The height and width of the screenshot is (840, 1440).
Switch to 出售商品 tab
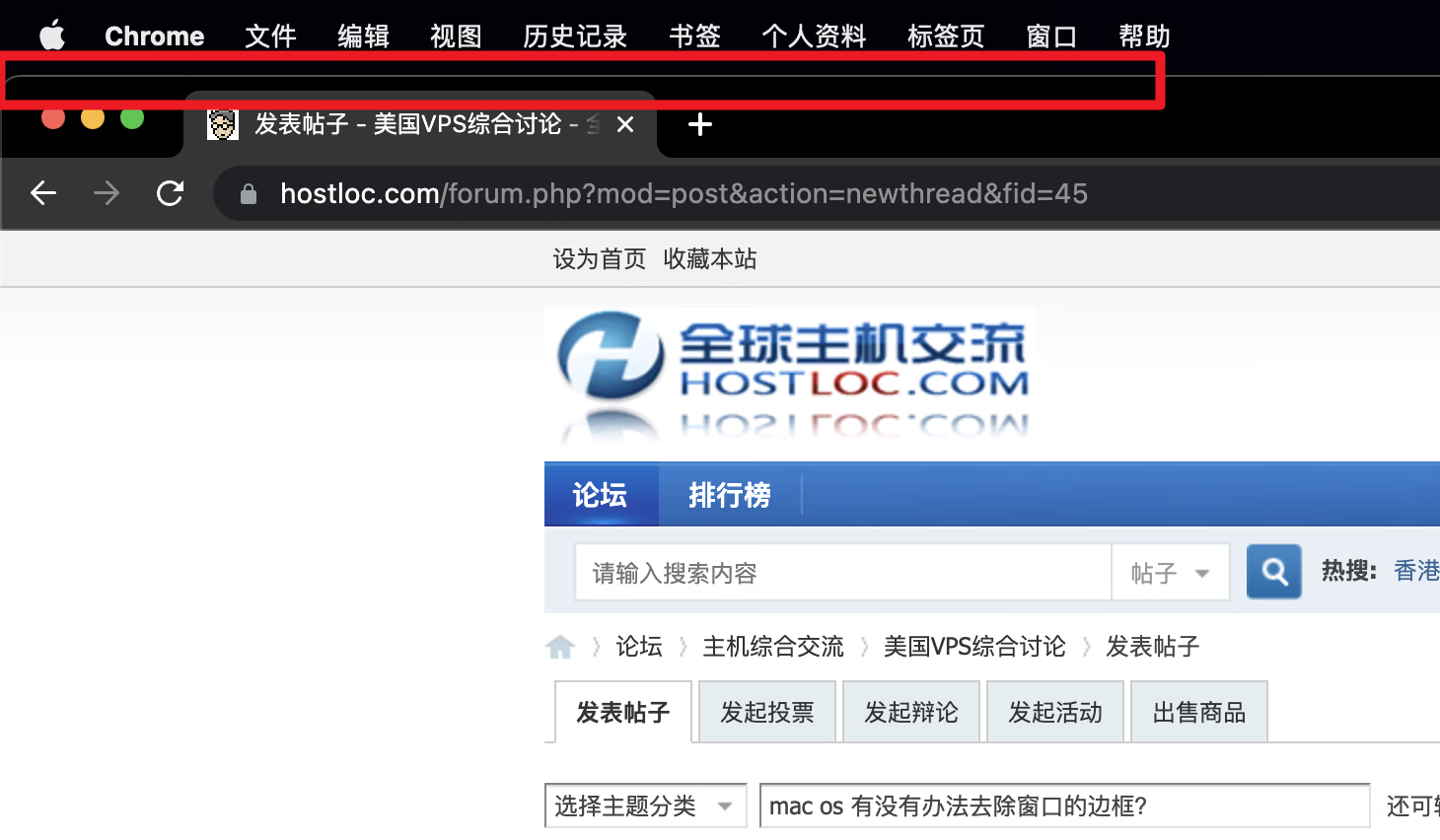(1199, 712)
